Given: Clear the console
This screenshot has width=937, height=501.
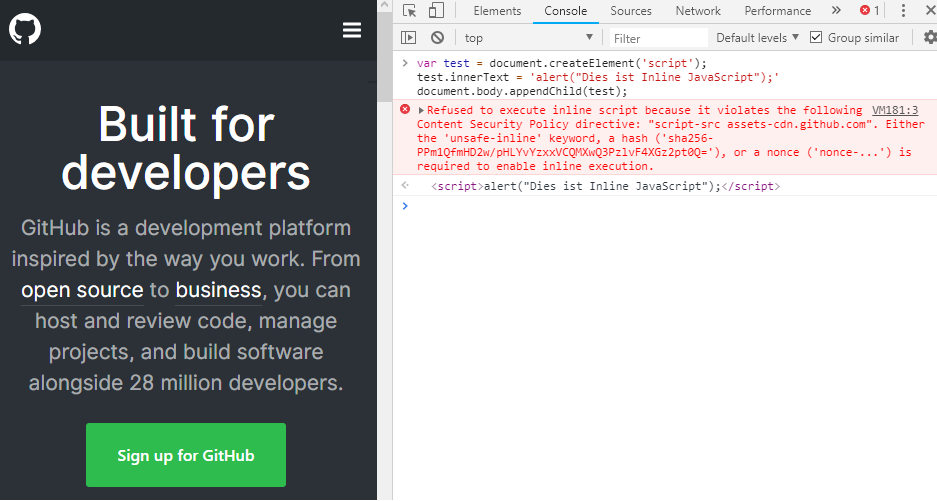Looking at the screenshot, I should [x=437, y=38].
